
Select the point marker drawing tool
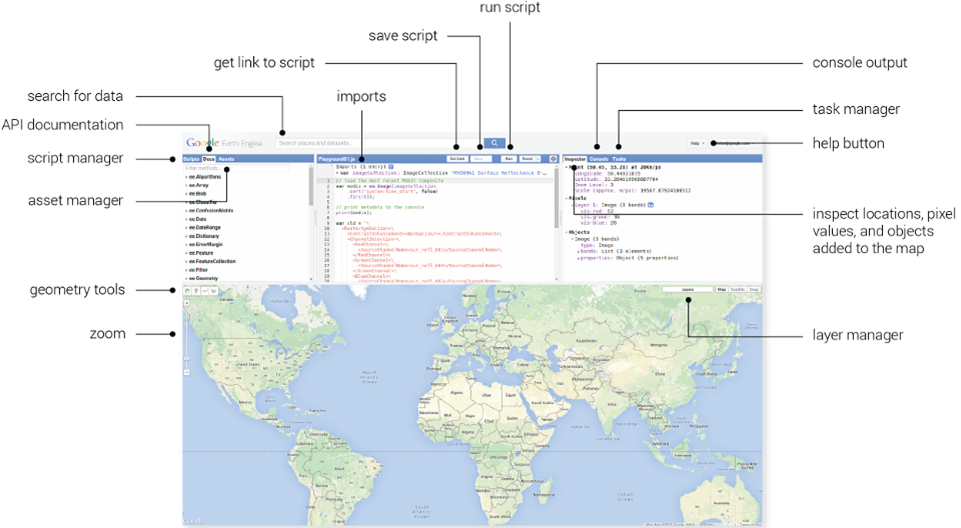[x=196, y=291]
